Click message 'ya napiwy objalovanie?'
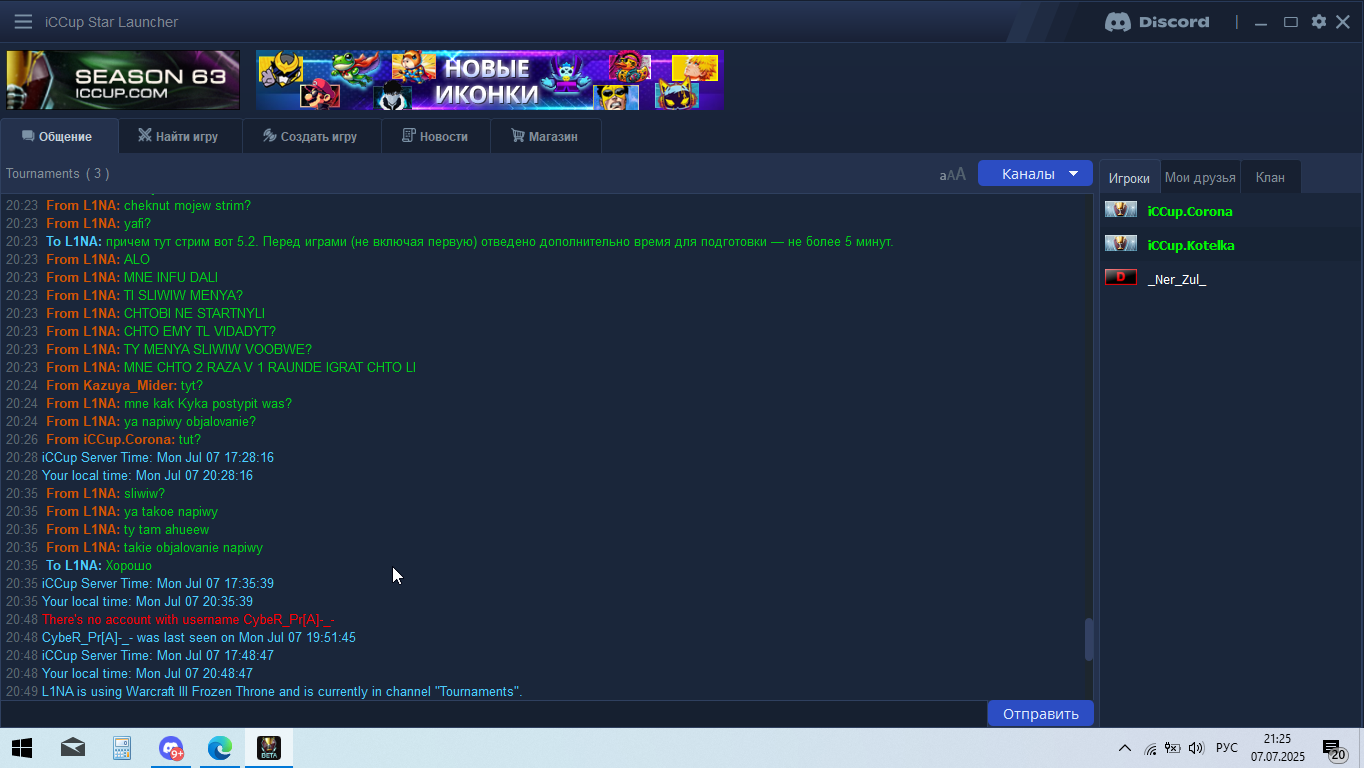This screenshot has width=1364, height=768. pyautogui.click(x=190, y=421)
